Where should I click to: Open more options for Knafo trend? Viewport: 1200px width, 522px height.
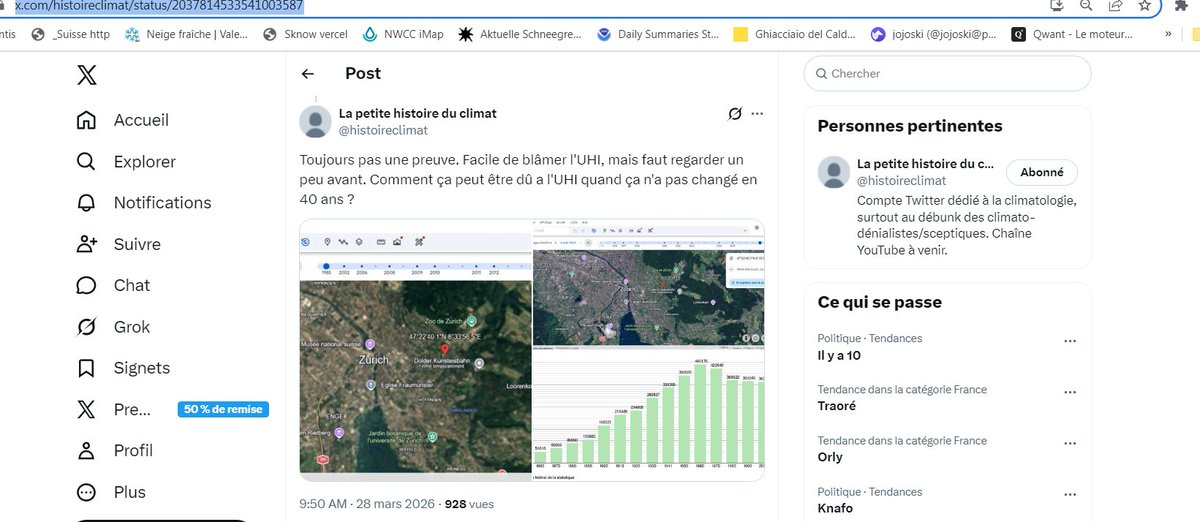1071,493
